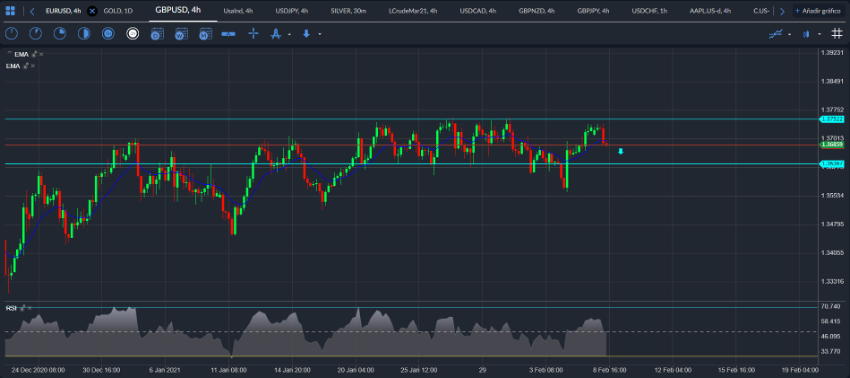Open RSI indicator settings
The width and height of the screenshot is (850, 378).
pyautogui.click(x=22, y=308)
